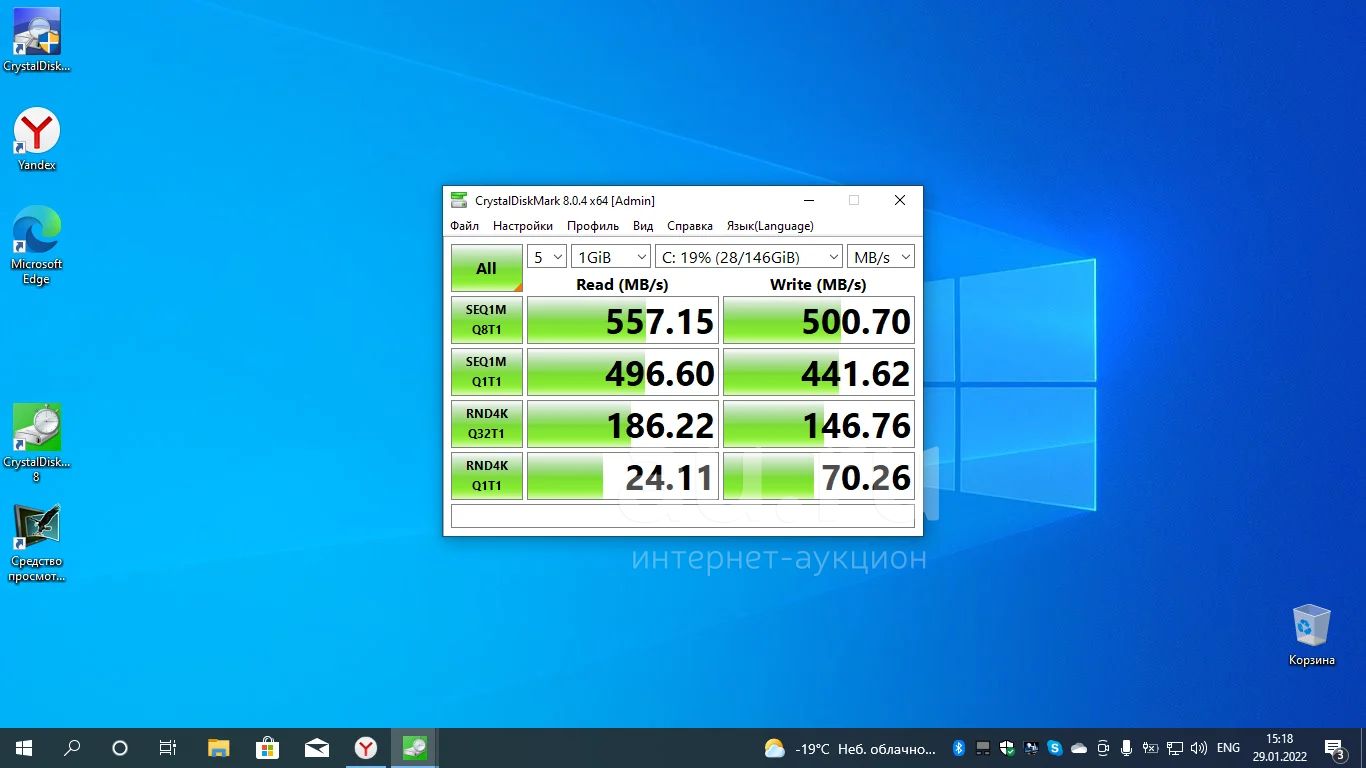Close the CrystalDiskMark window
This screenshot has height=768, width=1366.
point(899,200)
